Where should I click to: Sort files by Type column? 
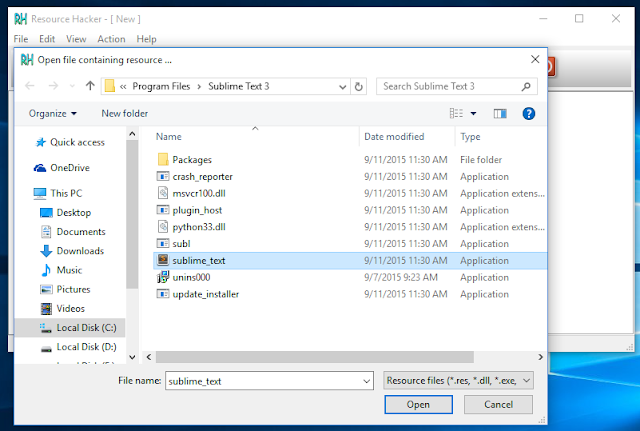[501, 137]
